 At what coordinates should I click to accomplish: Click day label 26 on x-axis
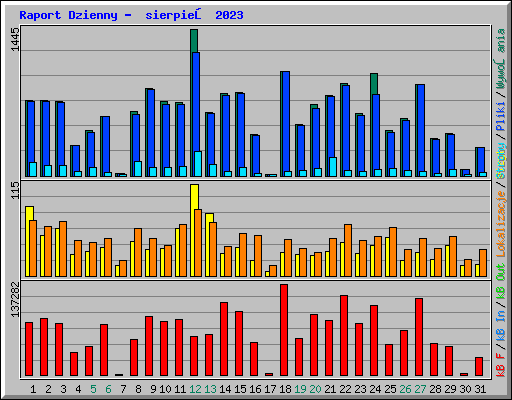(405, 389)
